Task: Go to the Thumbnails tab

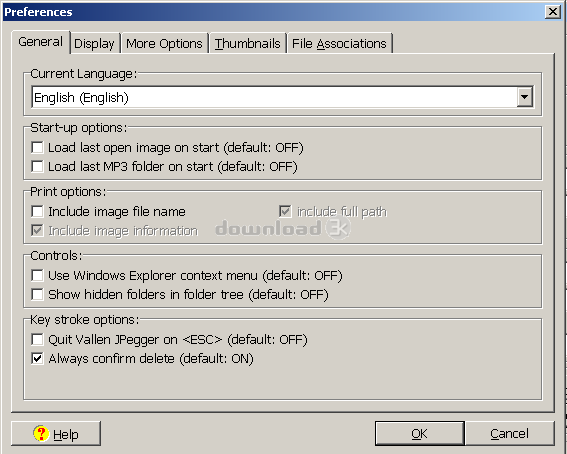Action: click(248, 43)
